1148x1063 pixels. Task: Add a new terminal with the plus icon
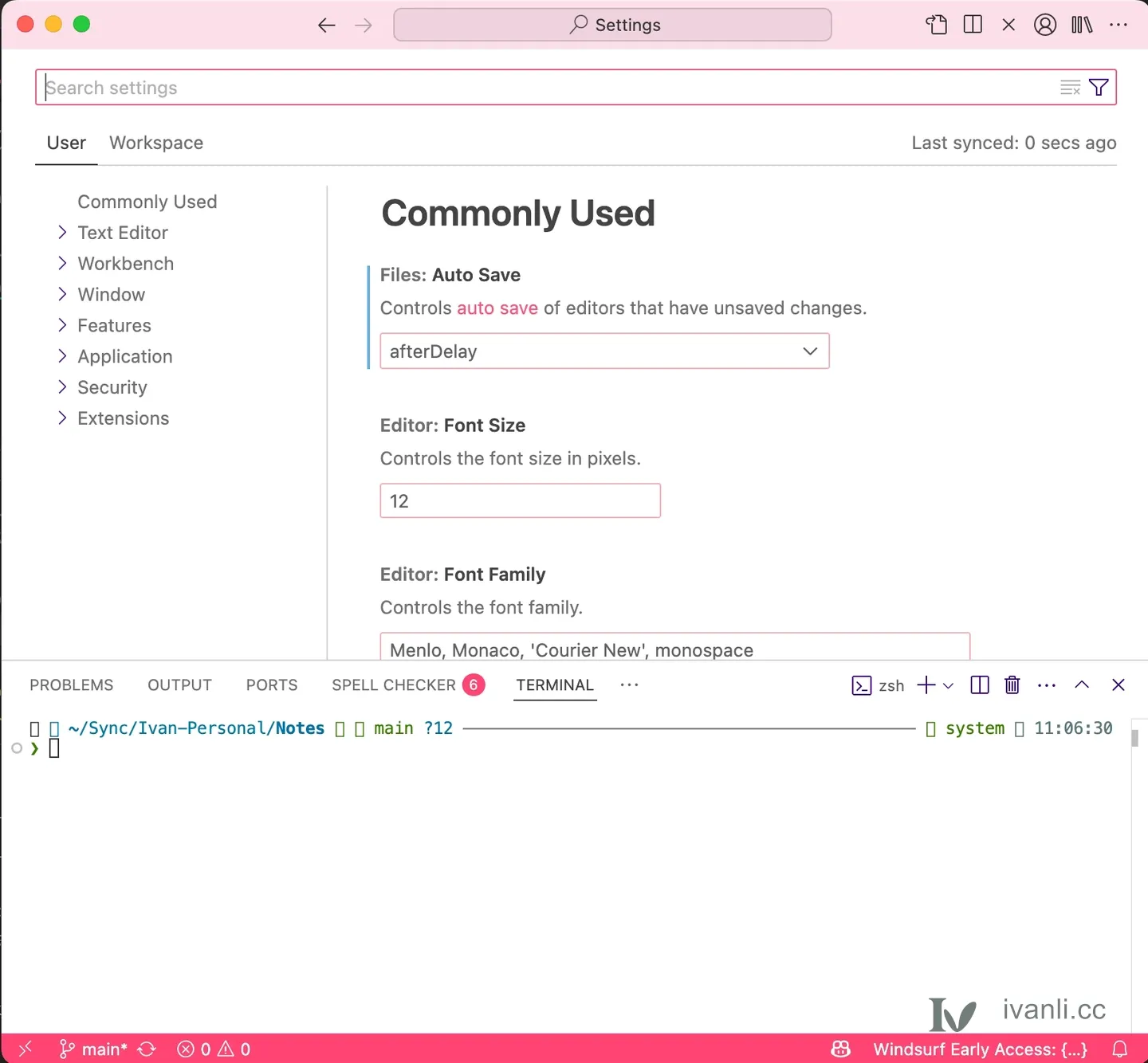point(926,685)
